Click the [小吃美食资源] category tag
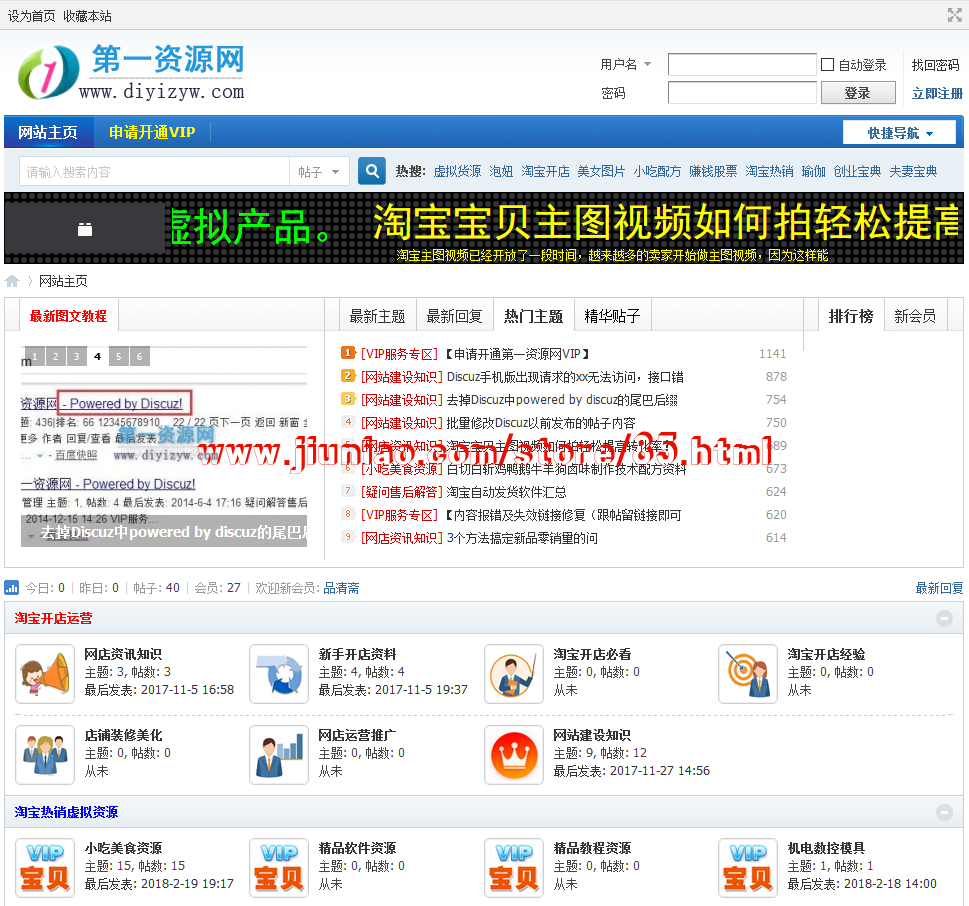This screenshot has width=969, height=906. pos(402,469)
